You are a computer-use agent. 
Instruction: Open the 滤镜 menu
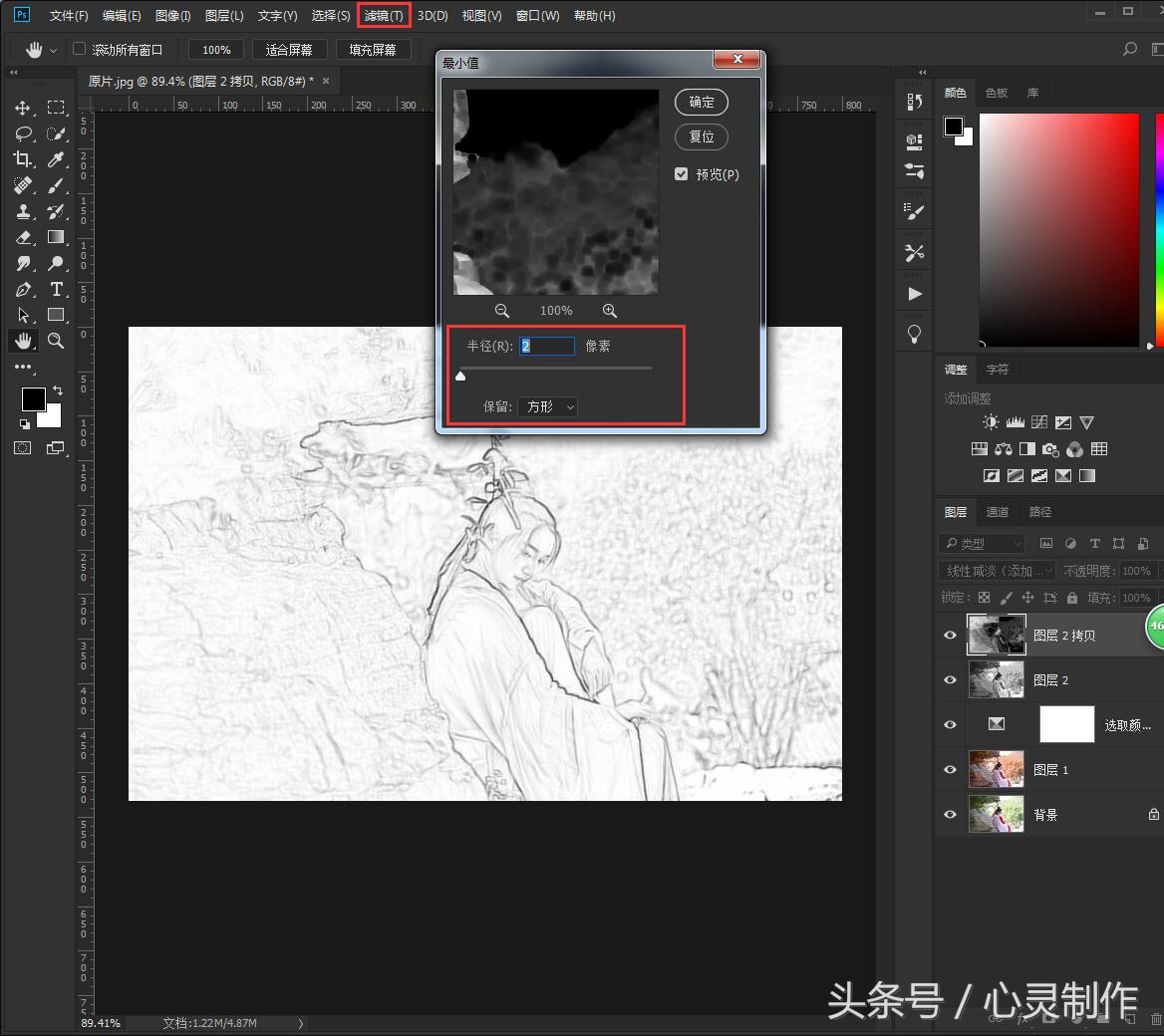point(383,15)
